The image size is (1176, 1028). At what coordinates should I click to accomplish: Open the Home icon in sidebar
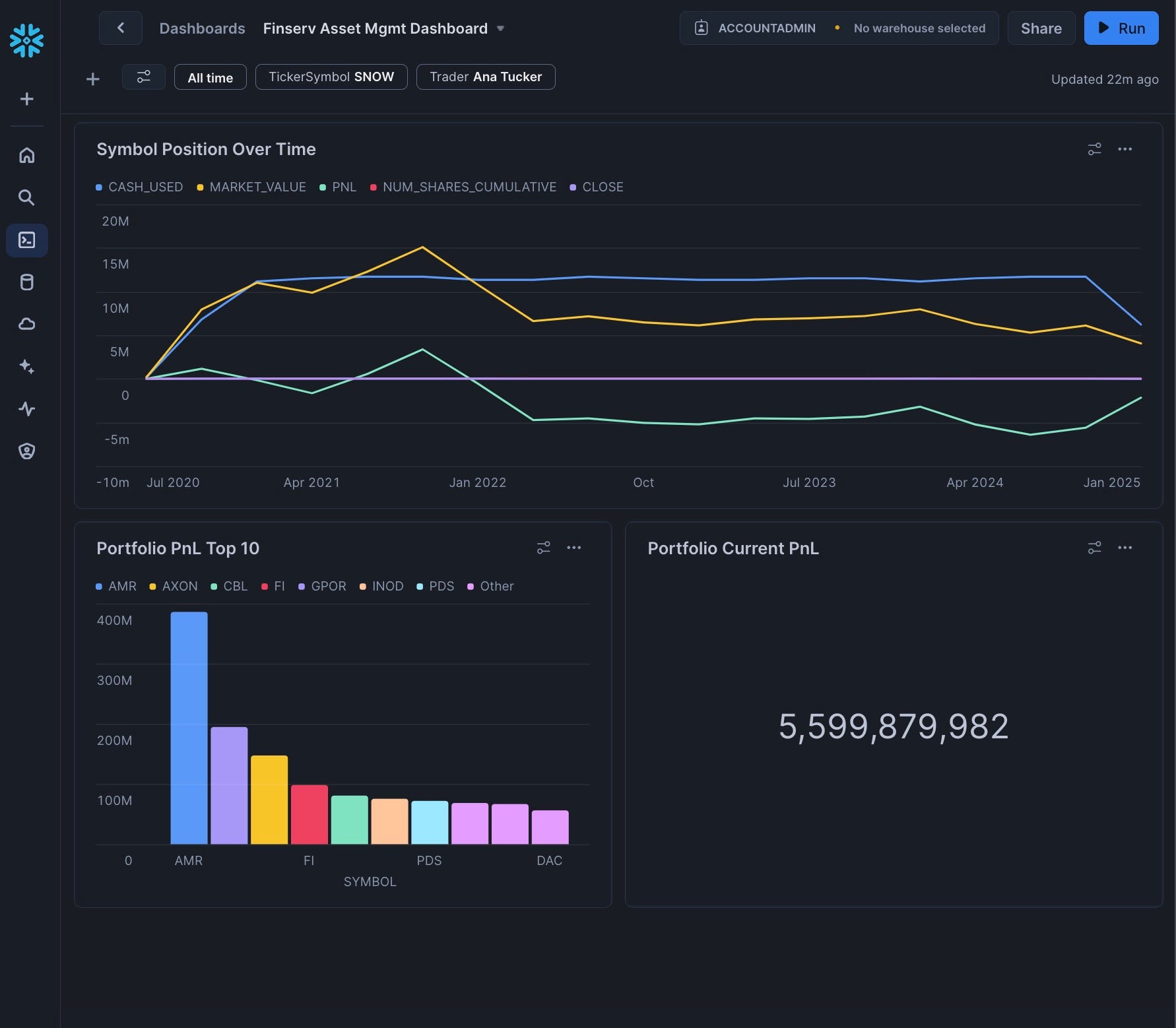pyautogui.click(x=26, y=156)
